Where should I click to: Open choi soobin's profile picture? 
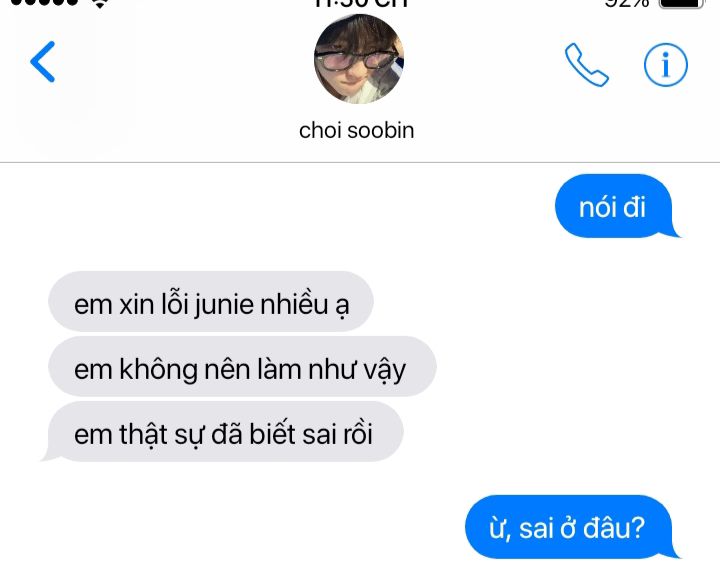359,59
